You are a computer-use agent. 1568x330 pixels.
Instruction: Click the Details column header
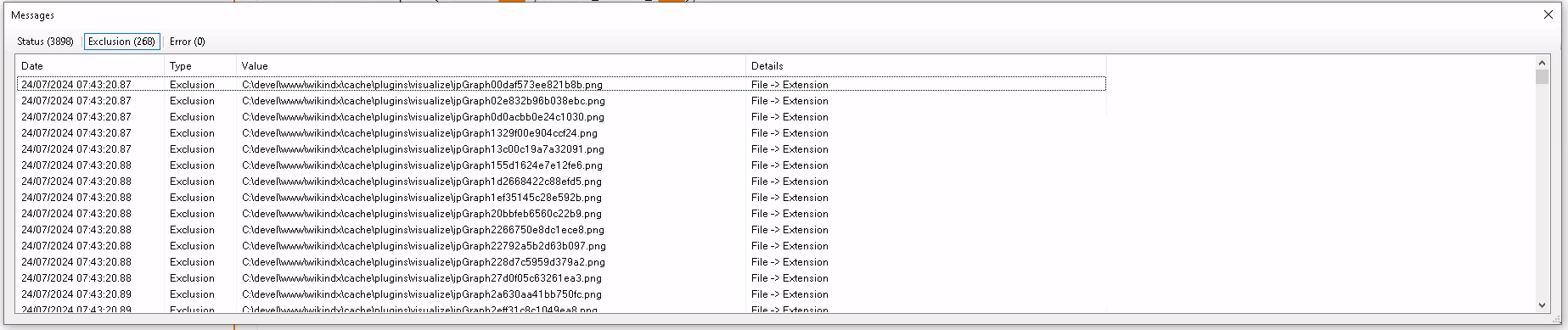926,65
